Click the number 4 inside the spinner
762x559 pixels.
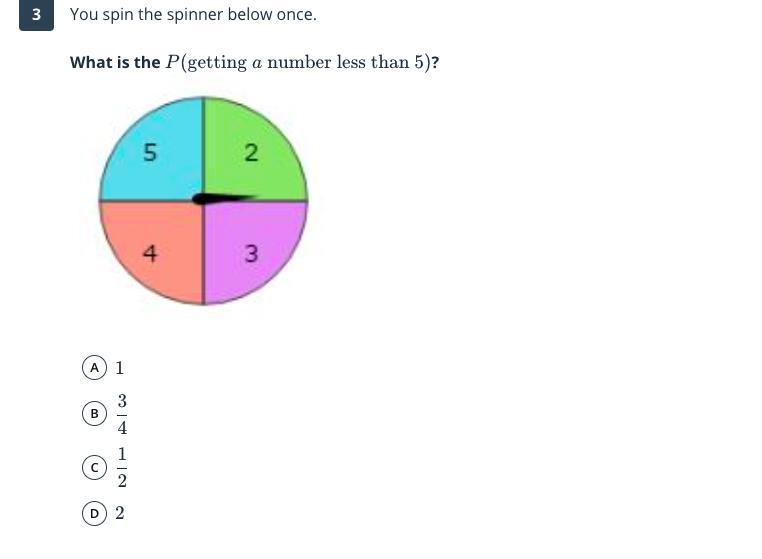tap(150, 253)
